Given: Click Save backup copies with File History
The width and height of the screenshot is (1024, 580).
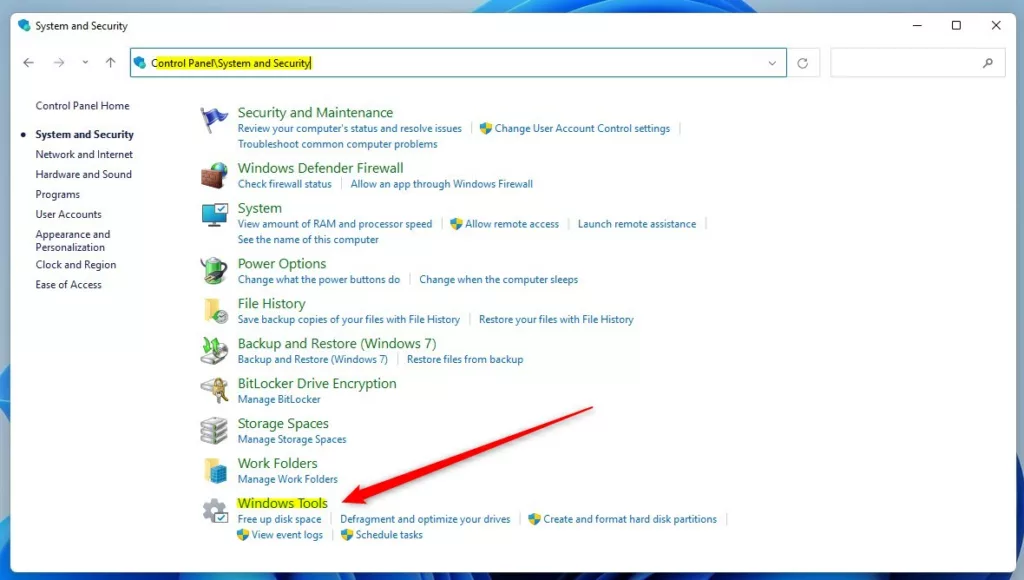Looking at the screenshot, I should [x=349, y=319].
